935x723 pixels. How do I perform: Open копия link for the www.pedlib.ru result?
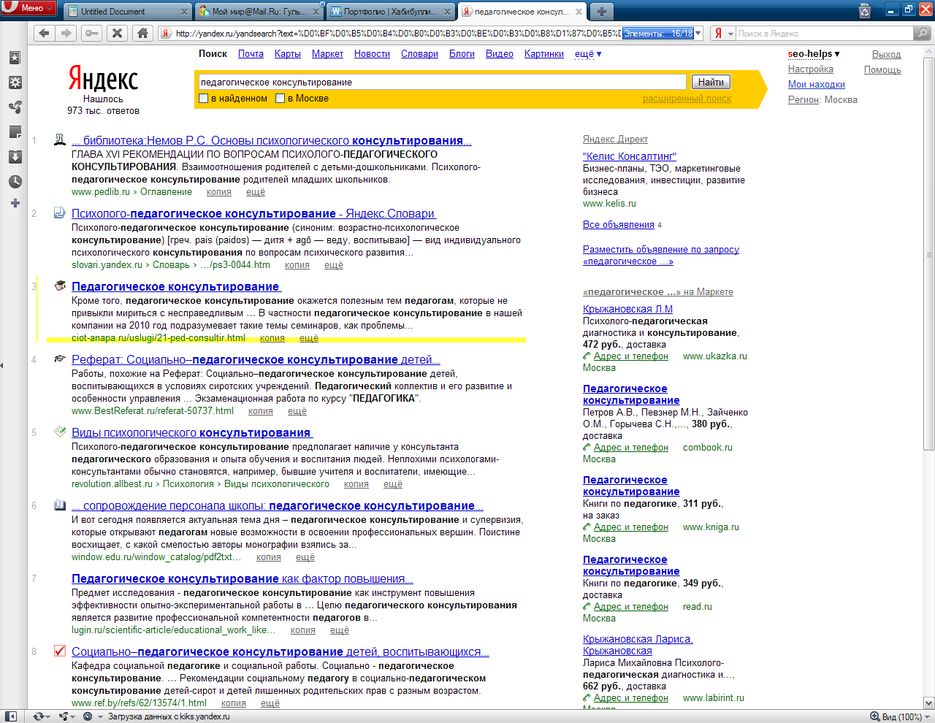219,192
